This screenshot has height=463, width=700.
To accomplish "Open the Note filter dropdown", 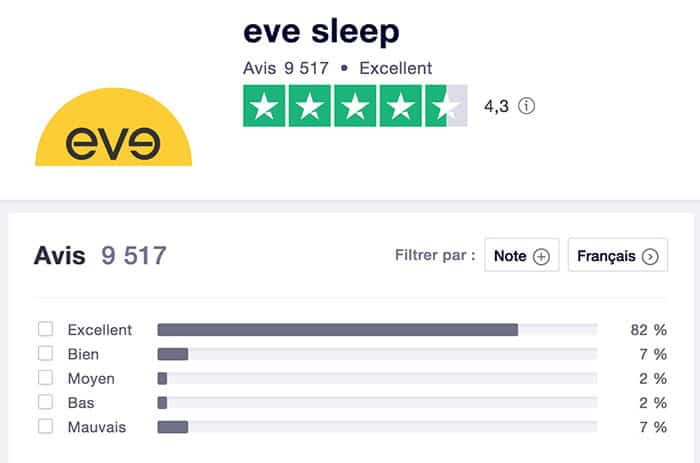I will (521, 256).
